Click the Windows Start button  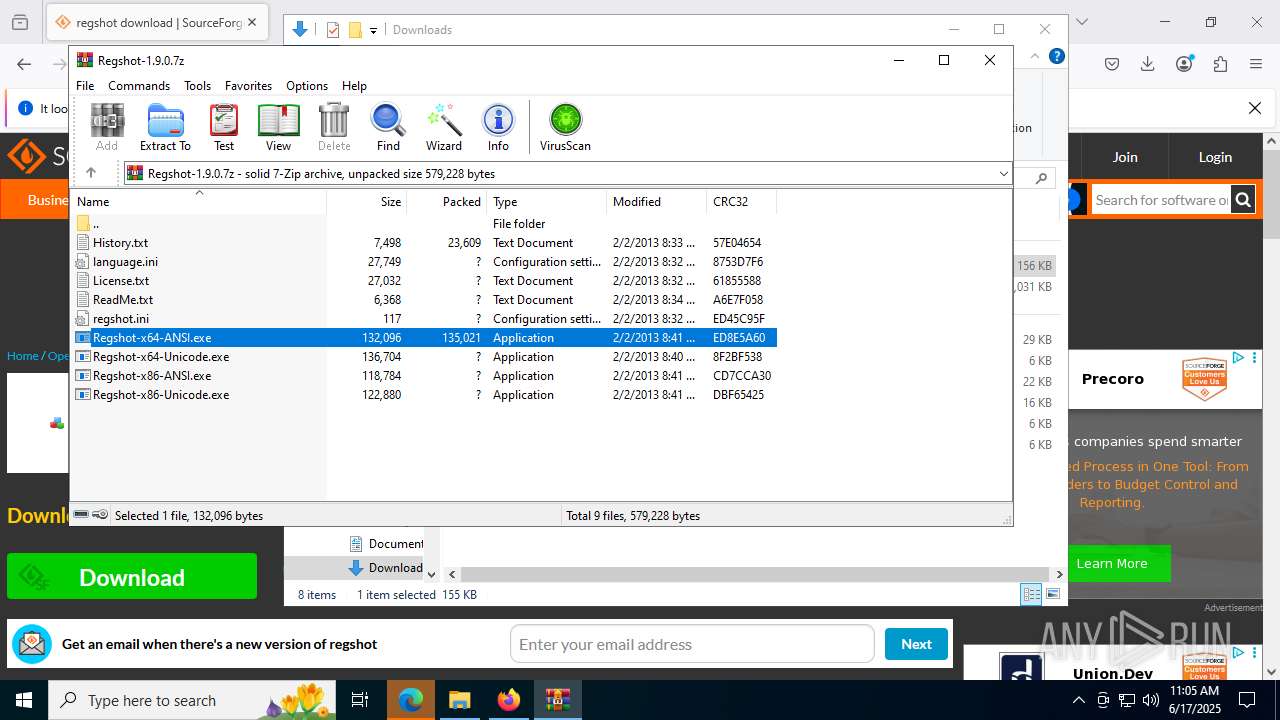coord(24,700)
